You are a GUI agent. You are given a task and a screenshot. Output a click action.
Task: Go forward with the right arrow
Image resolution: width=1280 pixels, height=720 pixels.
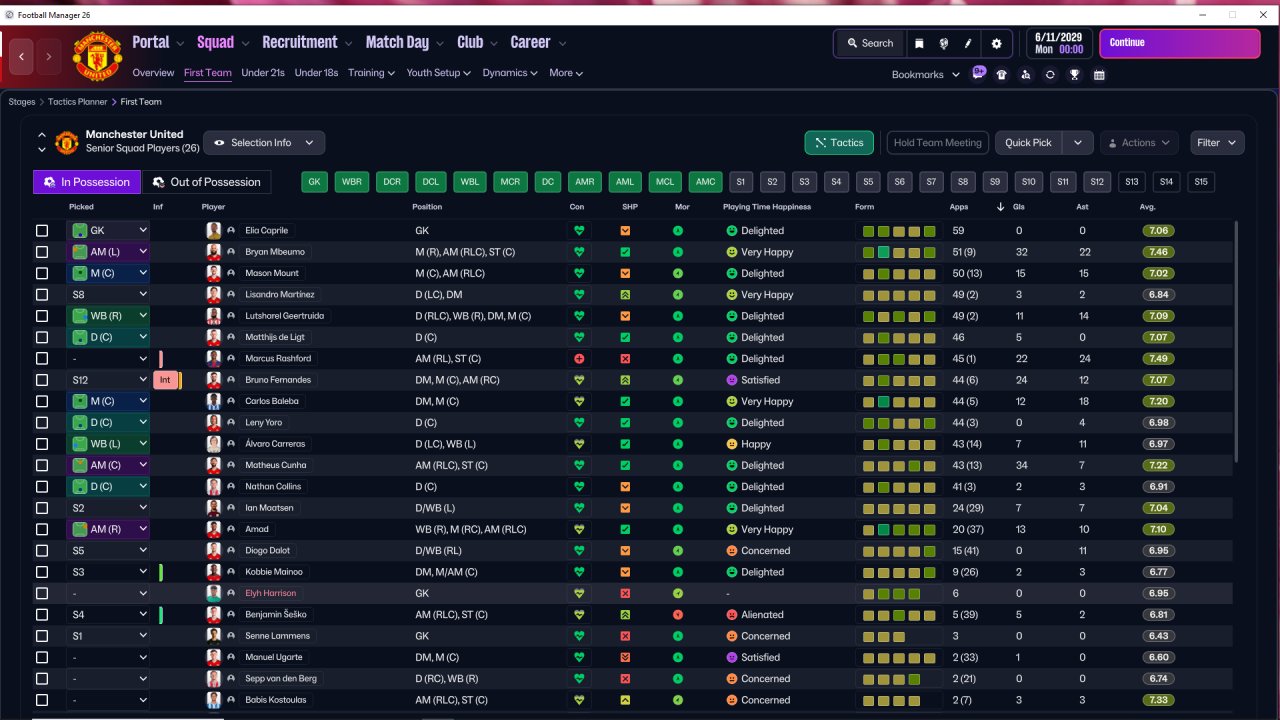49,56
